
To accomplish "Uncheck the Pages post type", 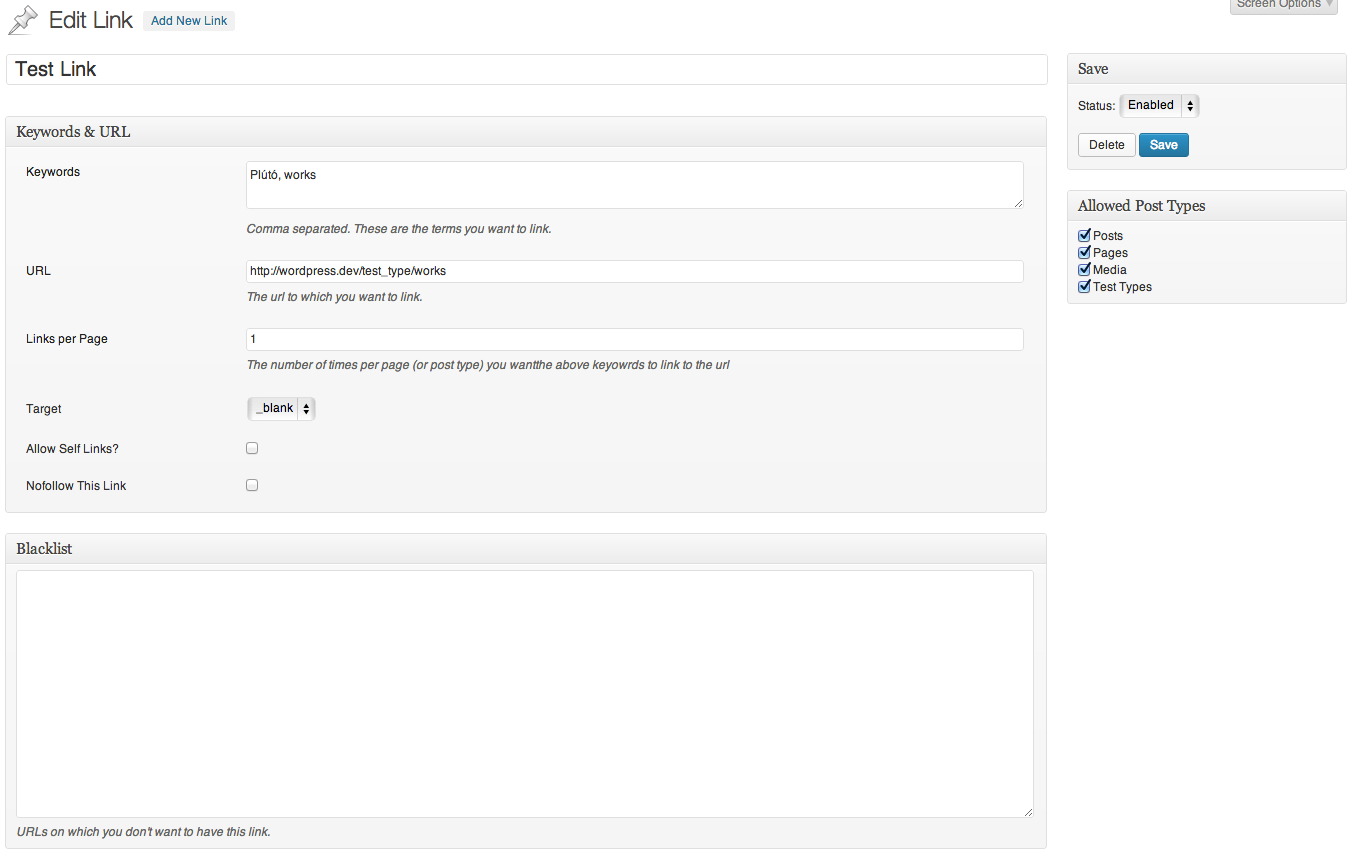I will [x=1084, y=252].
